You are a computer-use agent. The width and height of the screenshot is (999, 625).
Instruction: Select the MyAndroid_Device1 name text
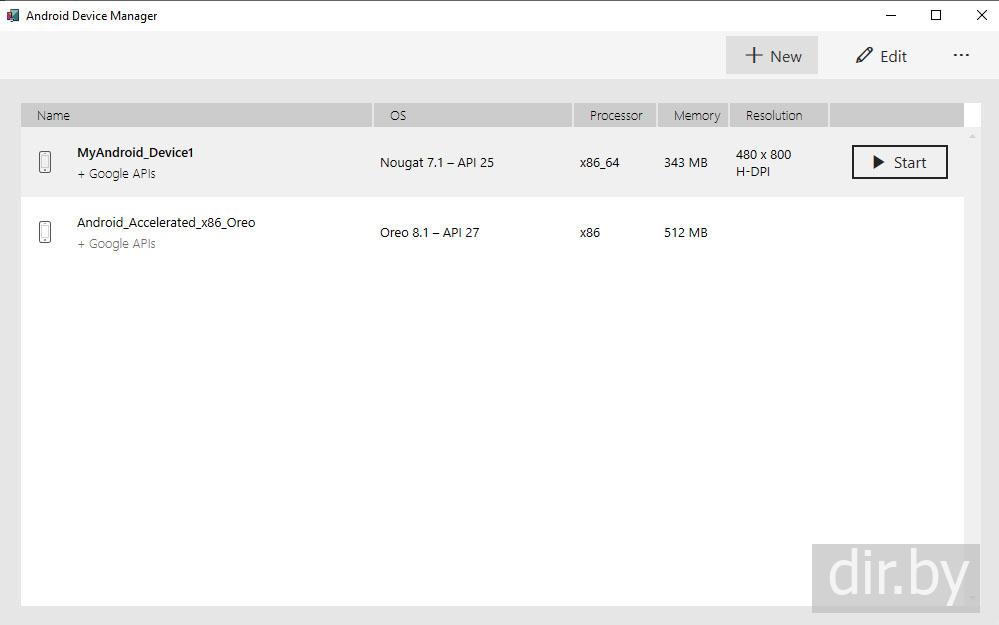click(135, 152)
